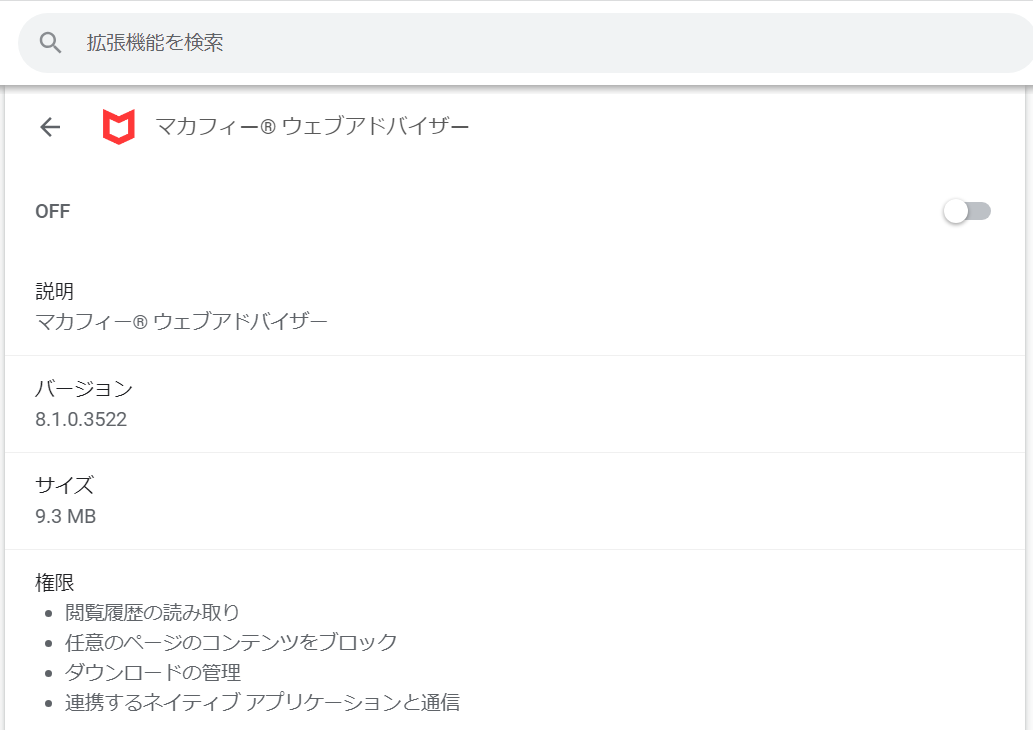
Task: Click the 権限 permissions heading
Action: click(55, 582)
